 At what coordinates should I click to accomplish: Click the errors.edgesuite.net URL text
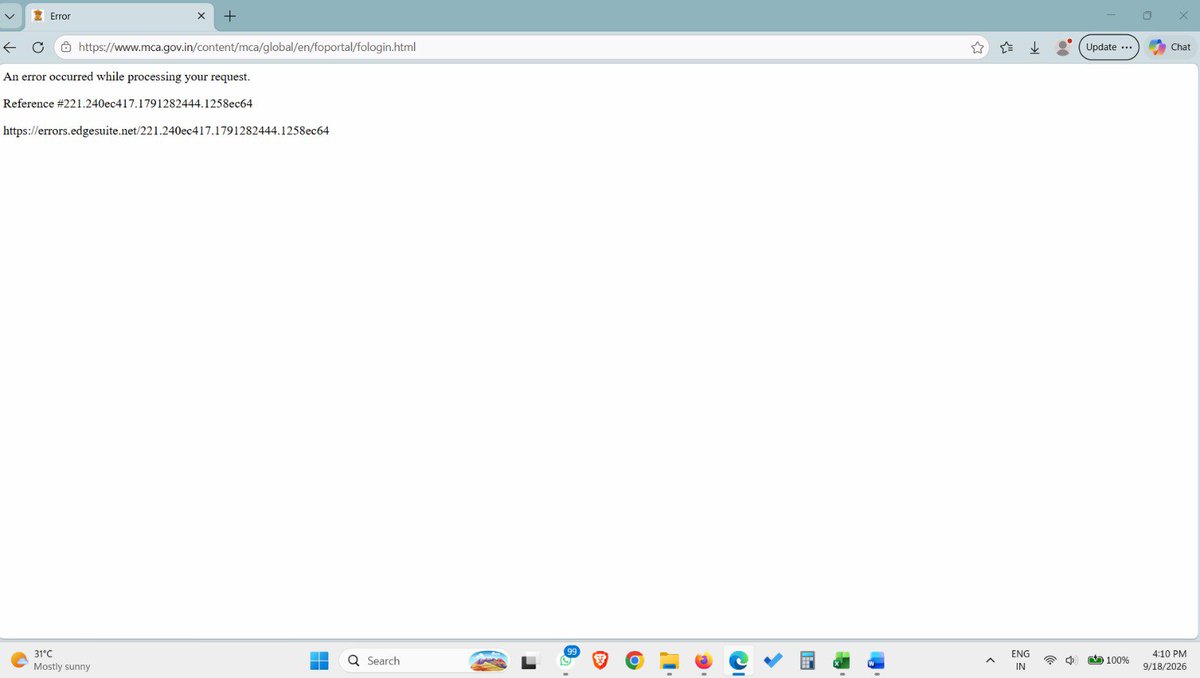[166, 130]
